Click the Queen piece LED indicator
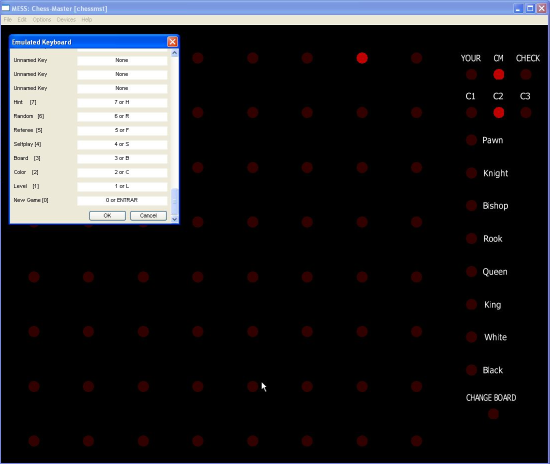Screen dimensions: 550x464 pos(471,271)
